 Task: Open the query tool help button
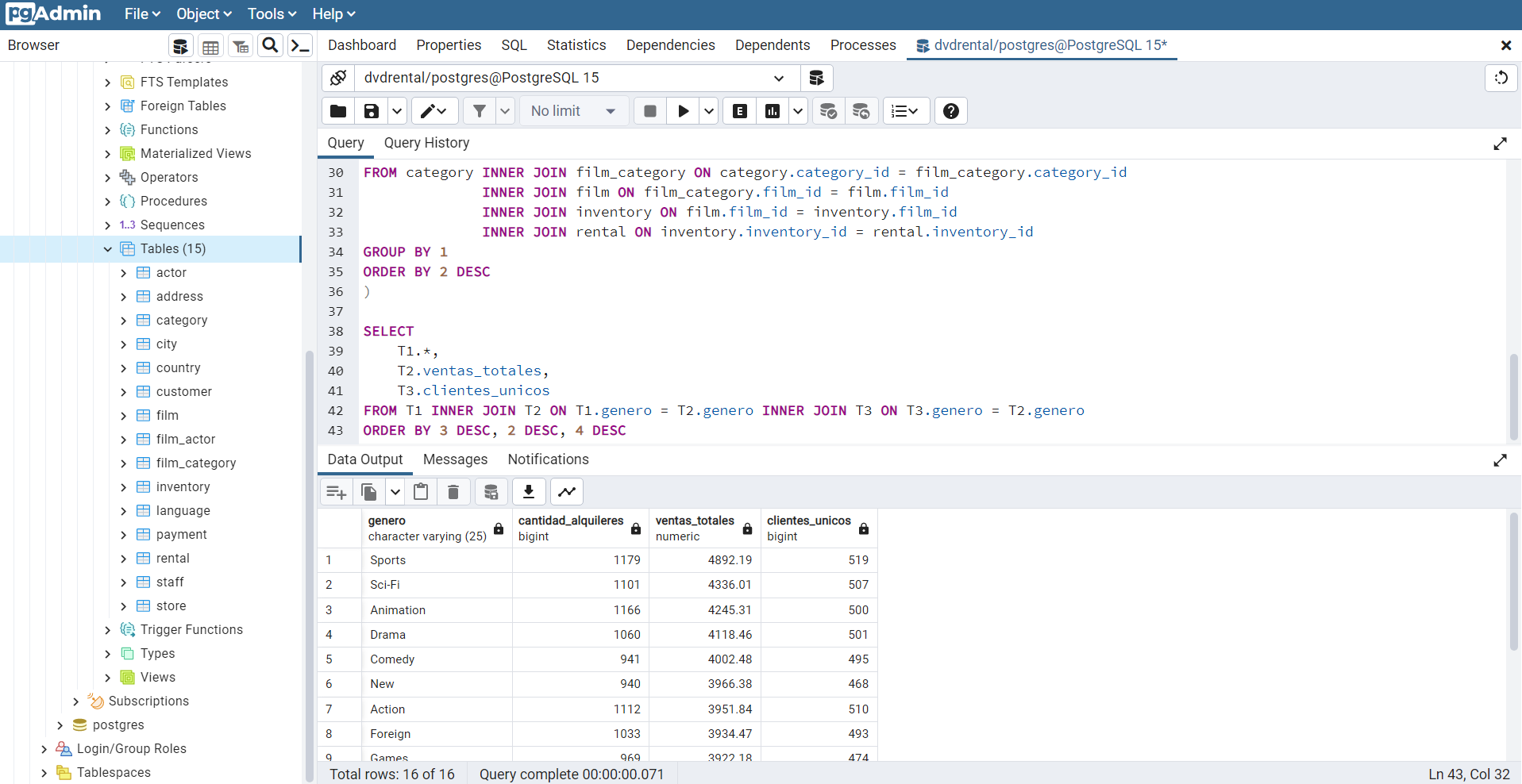(950, 110)
